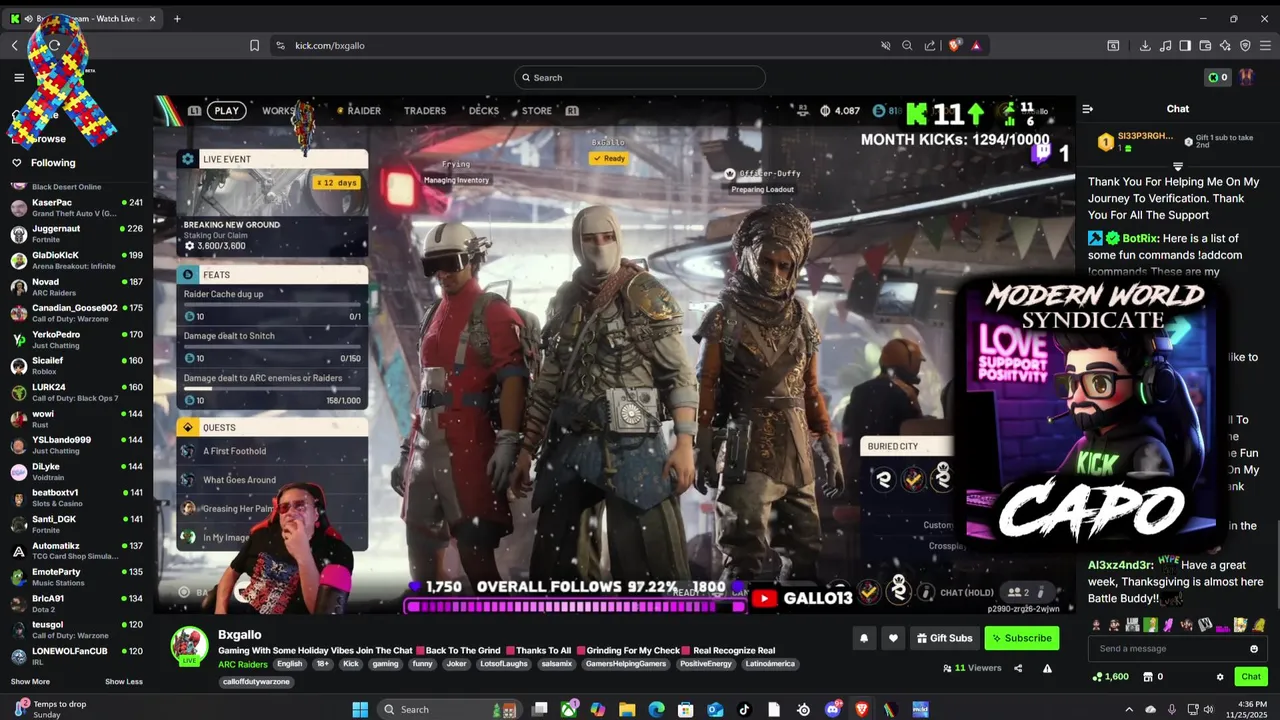Screen dimensions: 1280x720
Task: Open the Brave VPN shield icon
Action: tap(1245, 45)
